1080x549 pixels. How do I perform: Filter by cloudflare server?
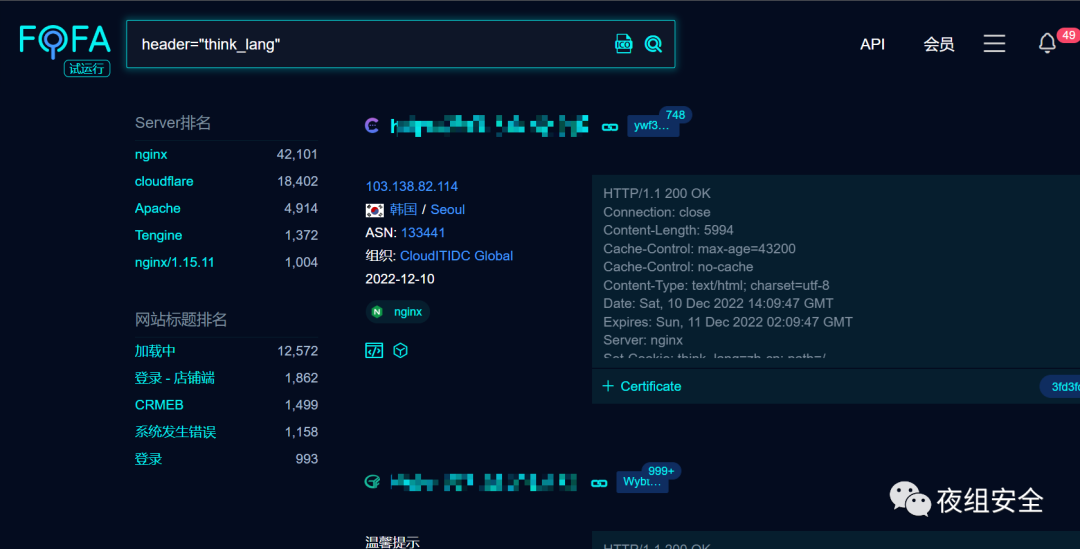pos(164,181)
